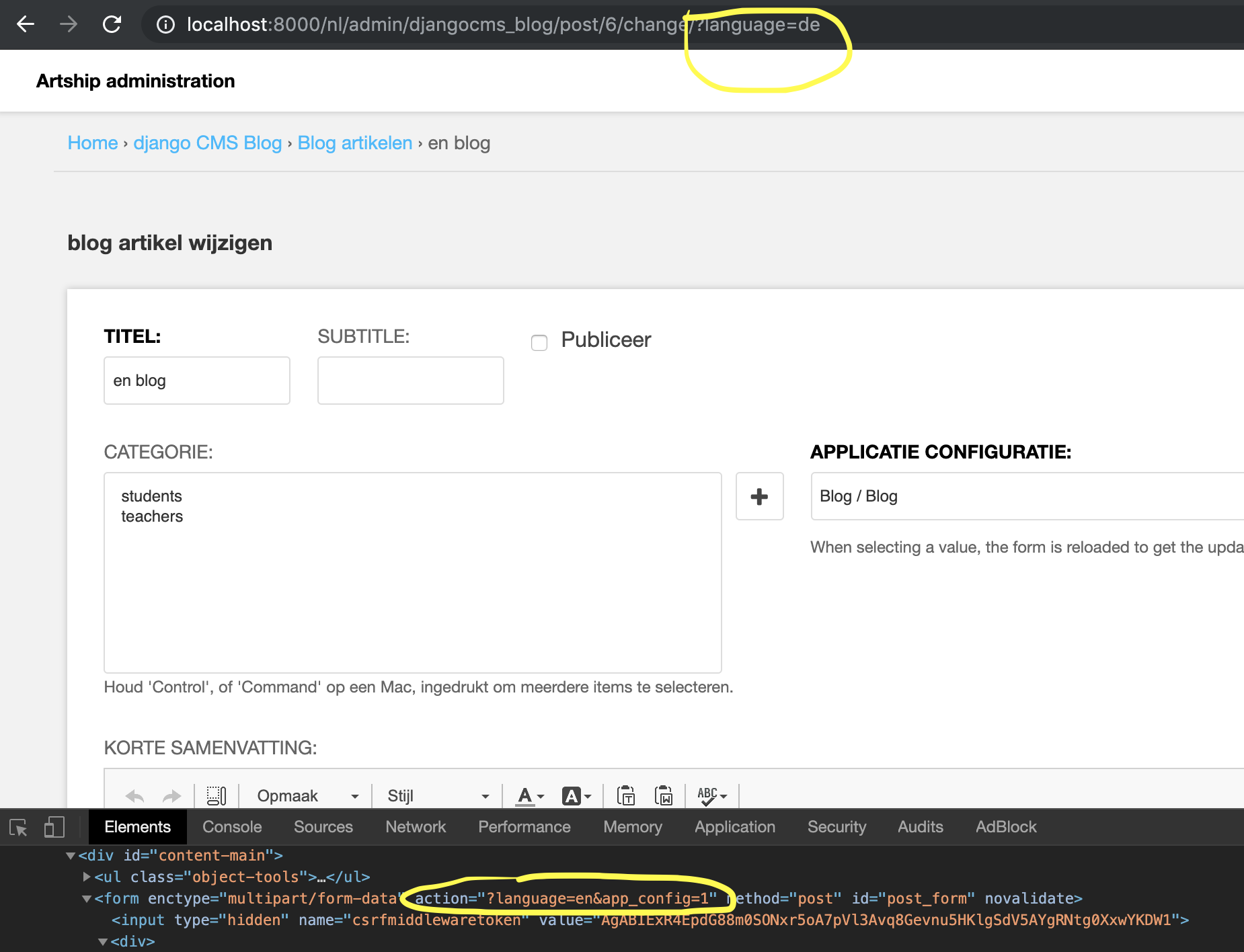Click the empty Subtitle input field

coord(411,381)
